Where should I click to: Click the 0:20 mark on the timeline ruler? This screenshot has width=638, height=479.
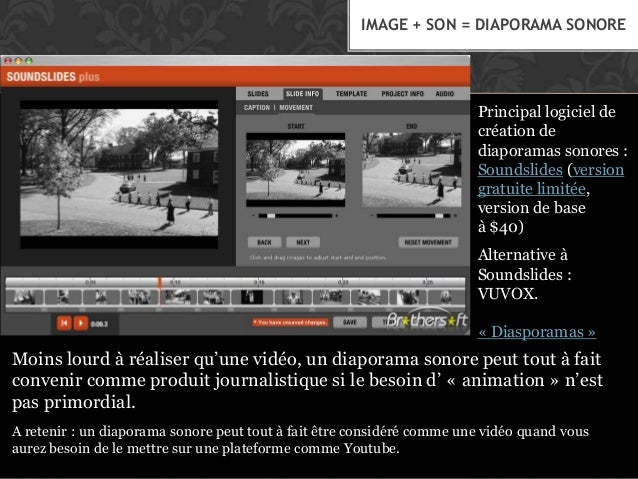343,282
